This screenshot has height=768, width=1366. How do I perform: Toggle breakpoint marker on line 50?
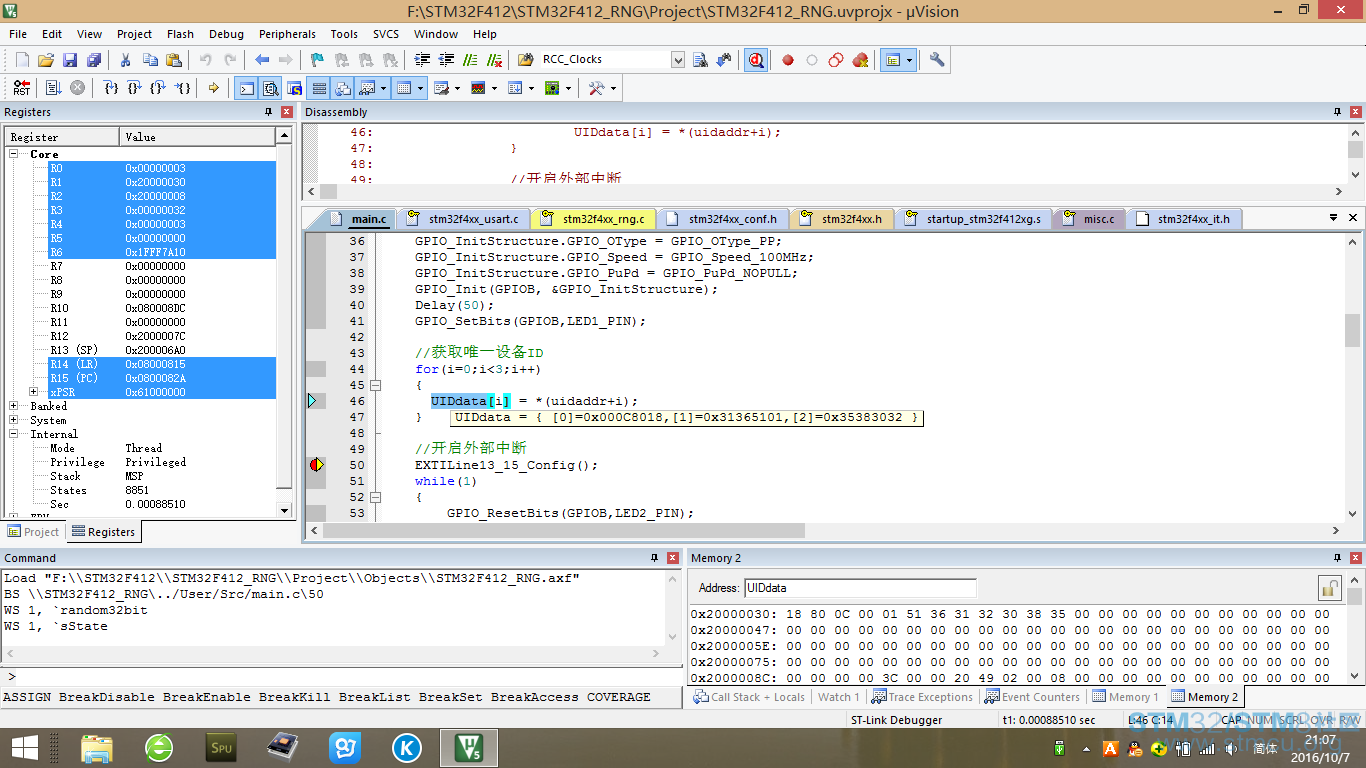click(x=316, y=465)
